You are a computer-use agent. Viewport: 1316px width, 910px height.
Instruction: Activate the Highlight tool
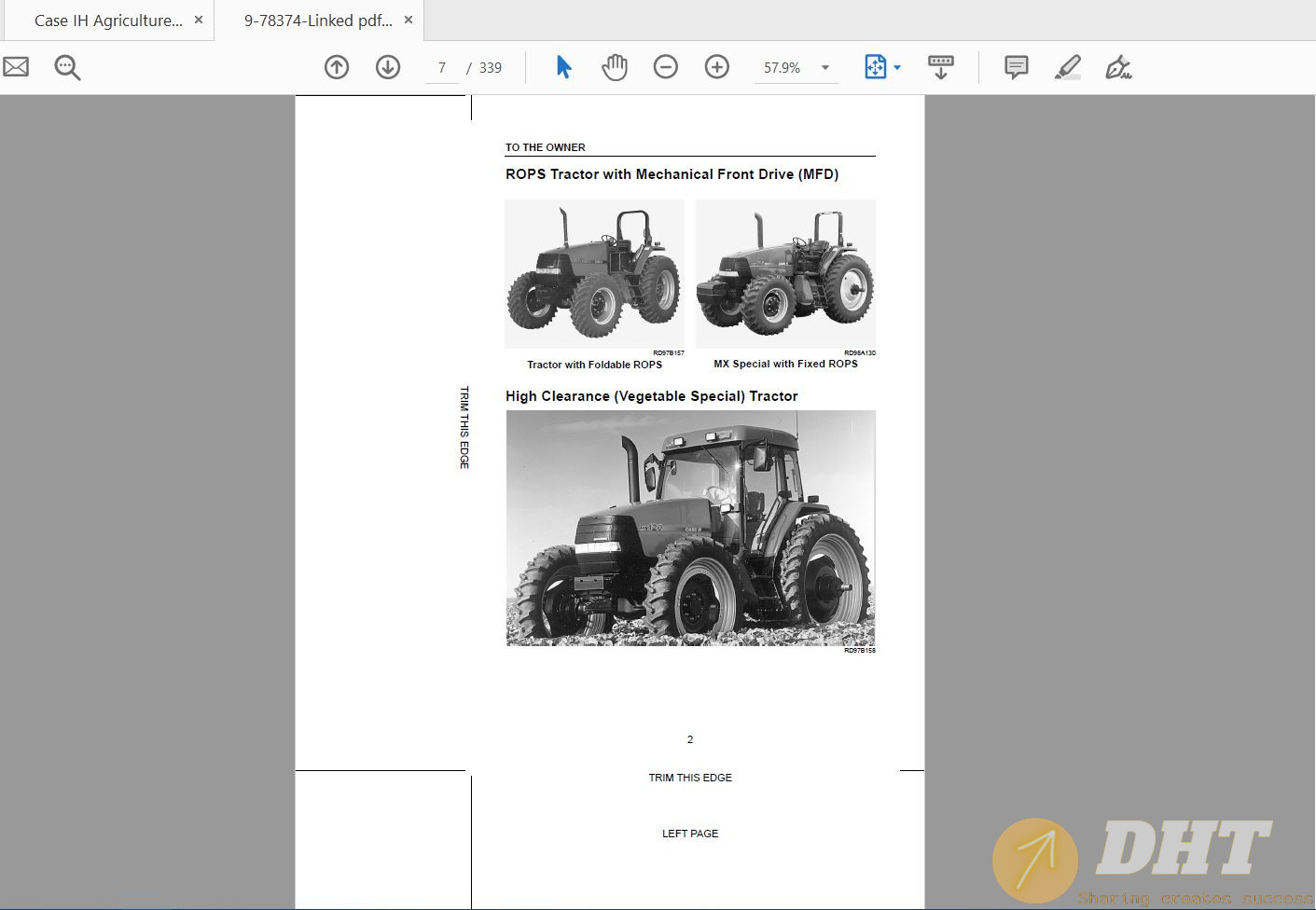click(x=1067, y=66)
